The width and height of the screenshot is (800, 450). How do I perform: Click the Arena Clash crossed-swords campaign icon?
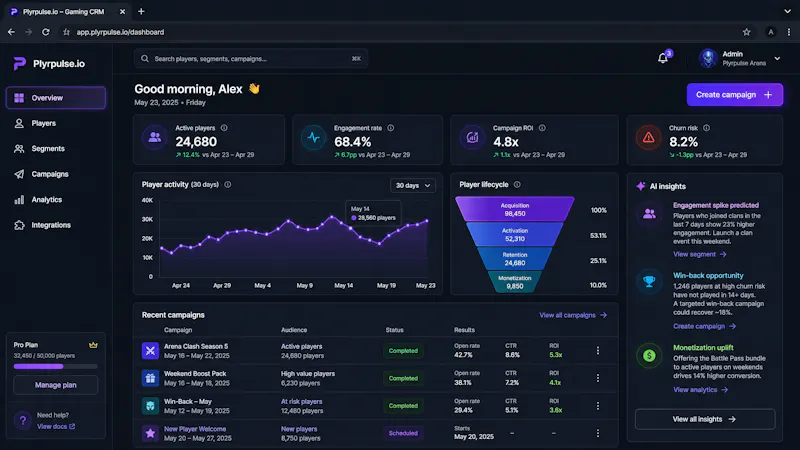click(x=150, y=351)
